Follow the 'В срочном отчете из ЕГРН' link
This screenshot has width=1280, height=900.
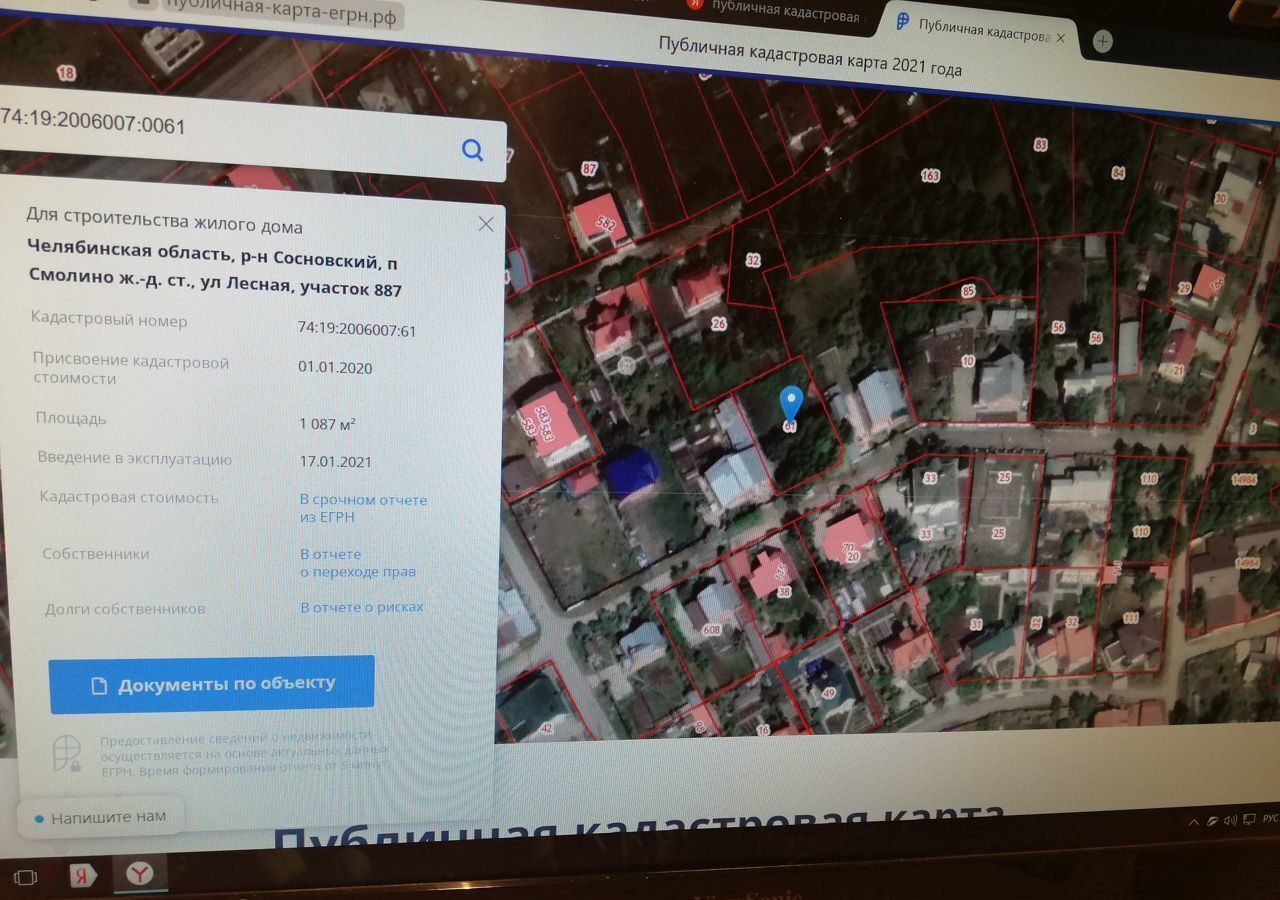pos(363,508)
